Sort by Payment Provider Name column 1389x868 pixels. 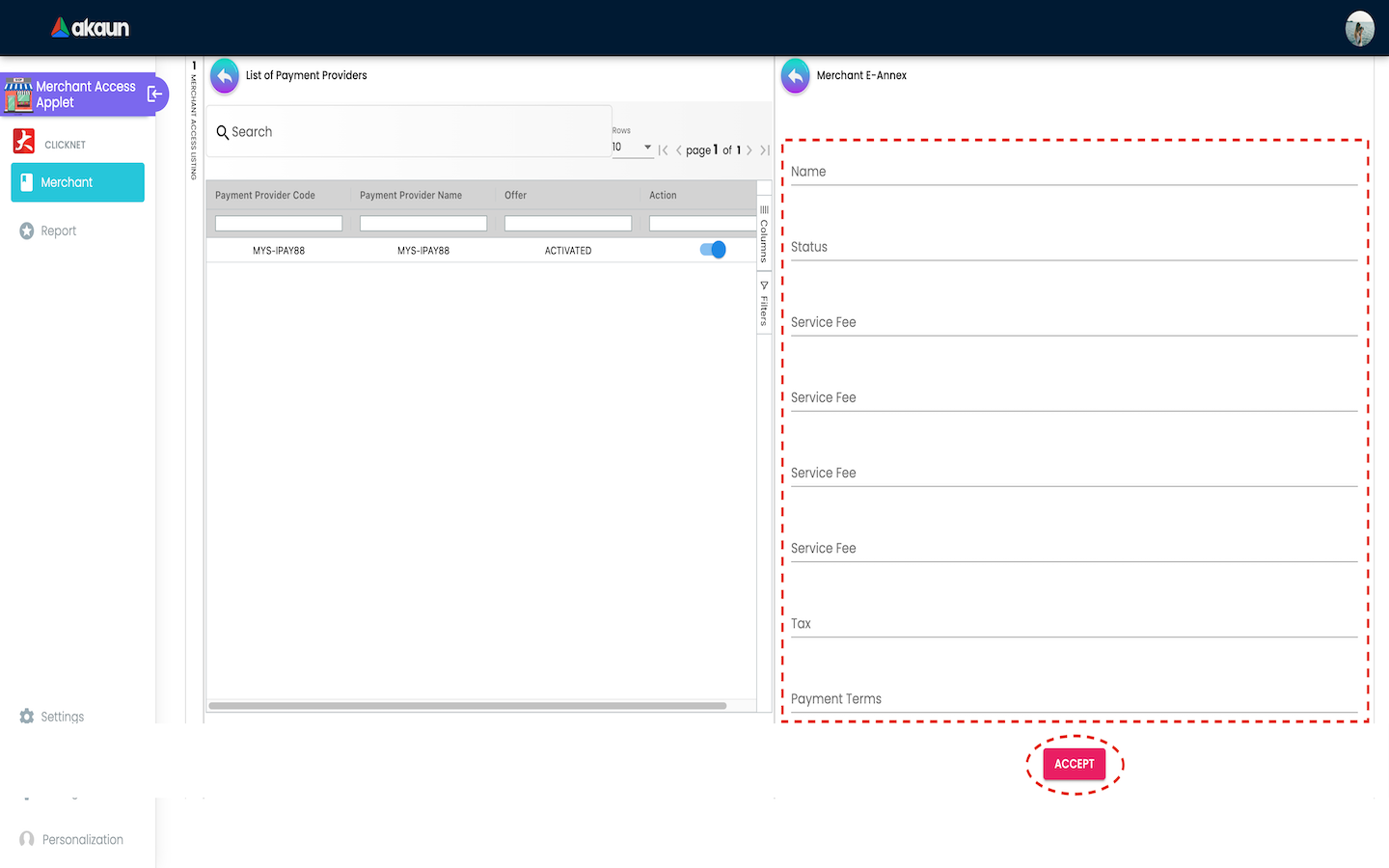(411, 195)
